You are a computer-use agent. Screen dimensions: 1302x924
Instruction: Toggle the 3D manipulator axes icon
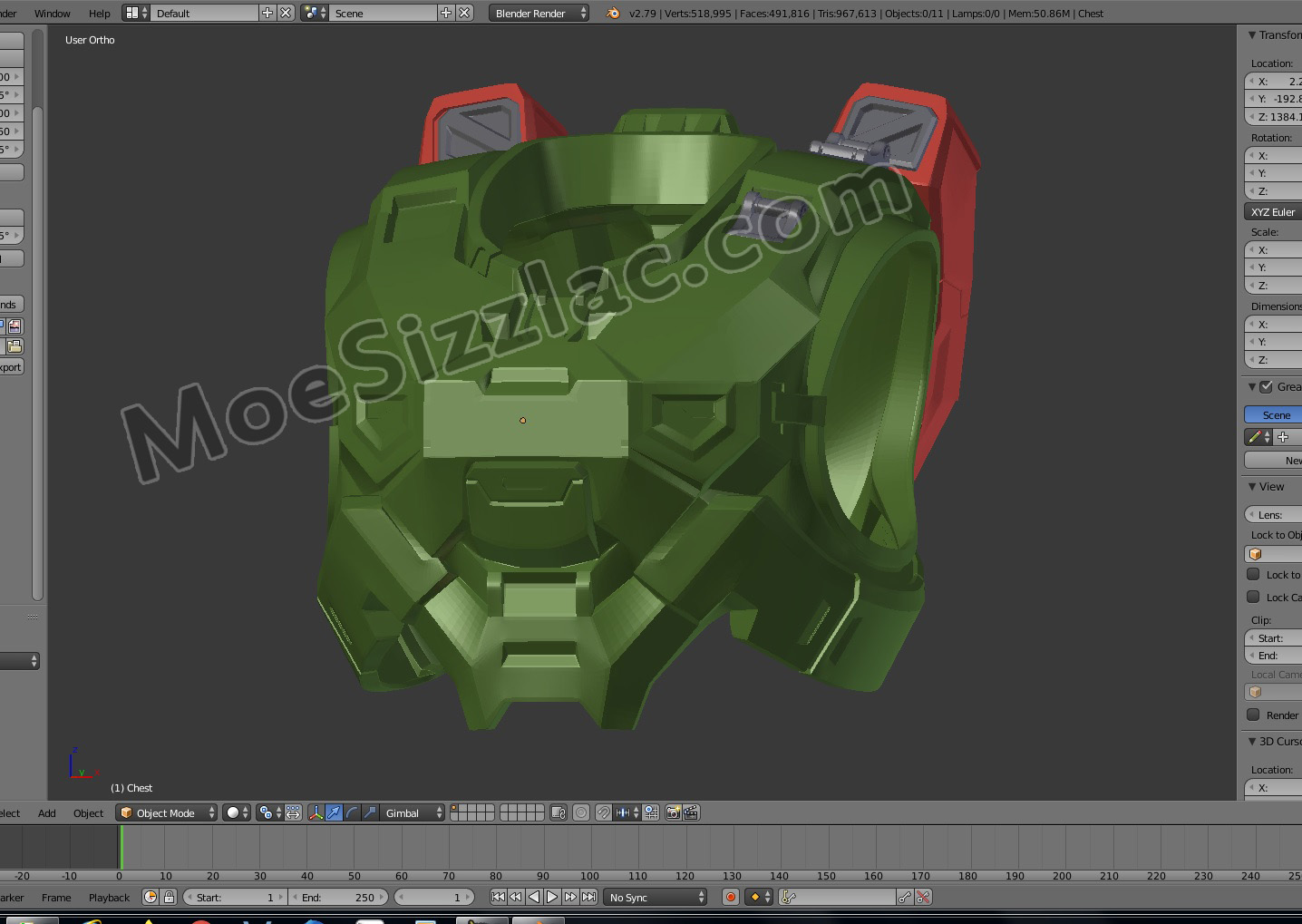[x=316, y=812]
